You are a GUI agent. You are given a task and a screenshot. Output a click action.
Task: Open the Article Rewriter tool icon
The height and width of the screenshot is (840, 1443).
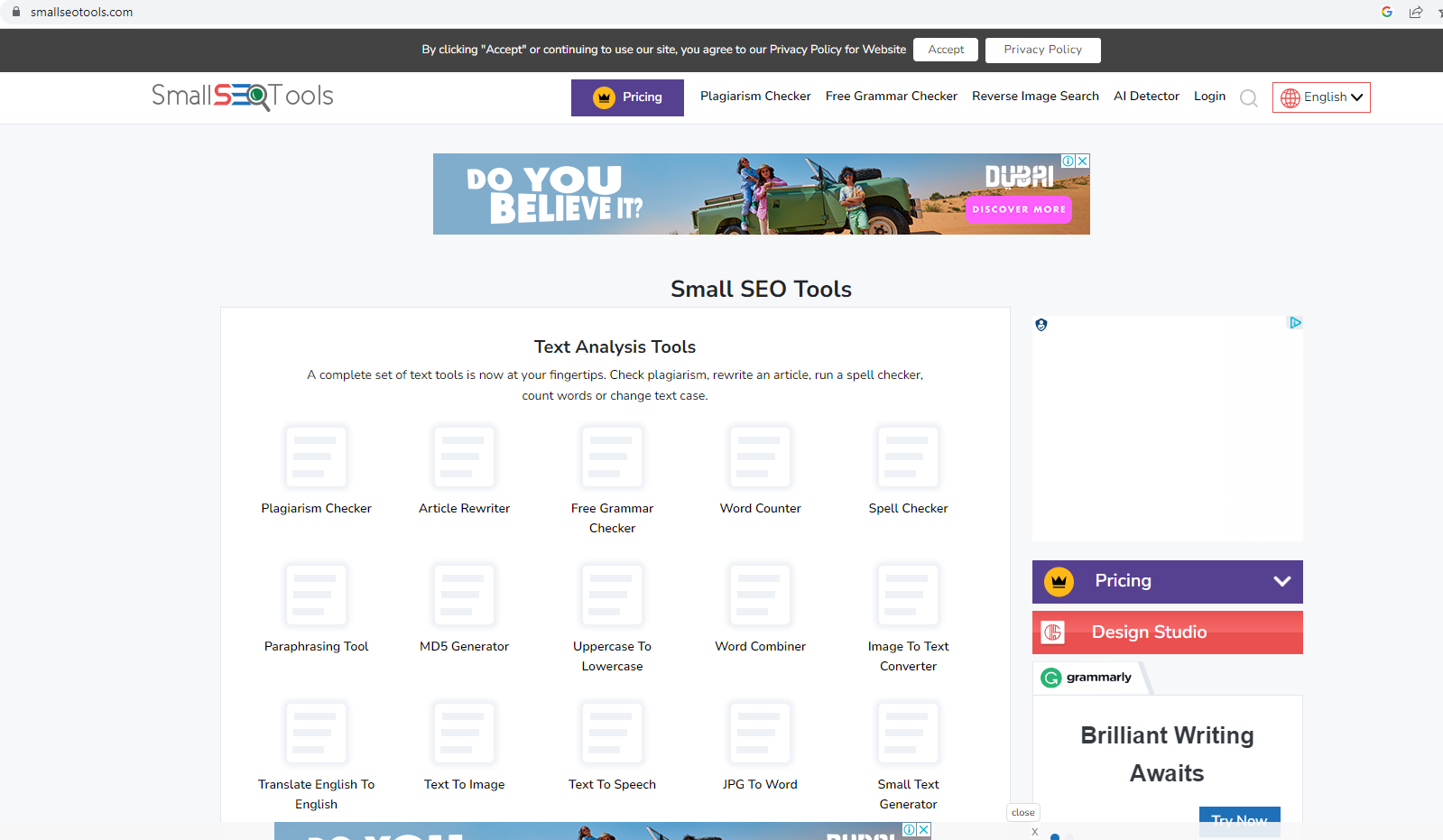(464, 457)
